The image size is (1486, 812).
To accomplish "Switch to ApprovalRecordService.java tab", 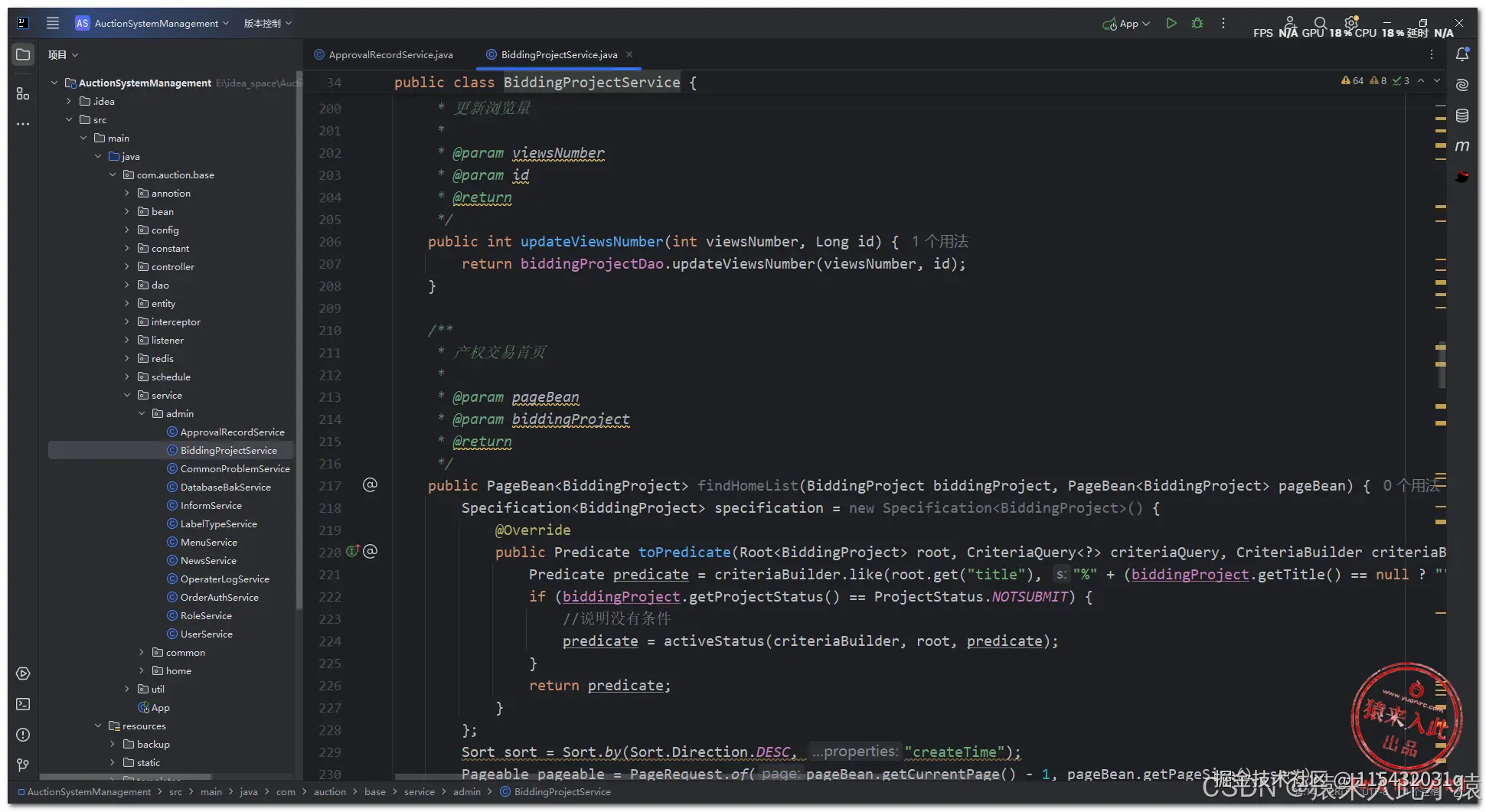I will (x=383, y=54).
